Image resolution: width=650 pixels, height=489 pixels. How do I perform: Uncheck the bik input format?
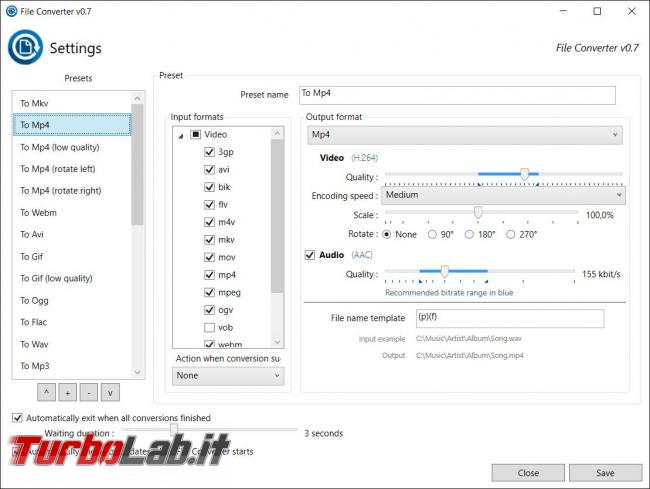pyautogui.click(x=209, y=187)
